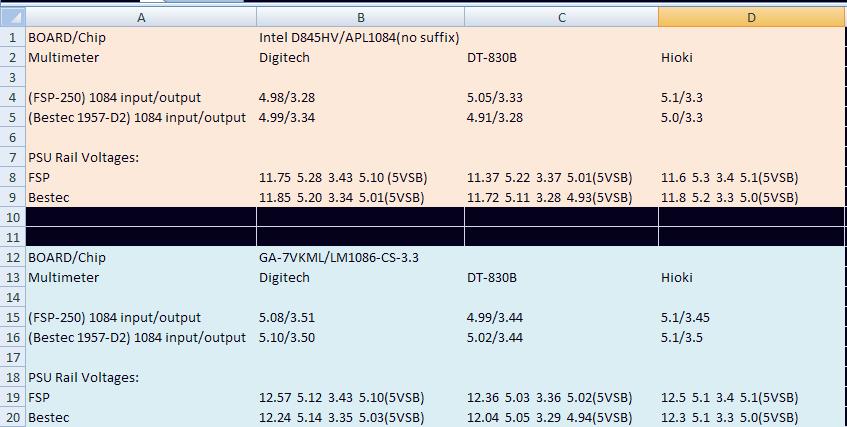This screenshot has height=427, width=847.
Task: Select row 11 header
Action: tap(12, 237)
